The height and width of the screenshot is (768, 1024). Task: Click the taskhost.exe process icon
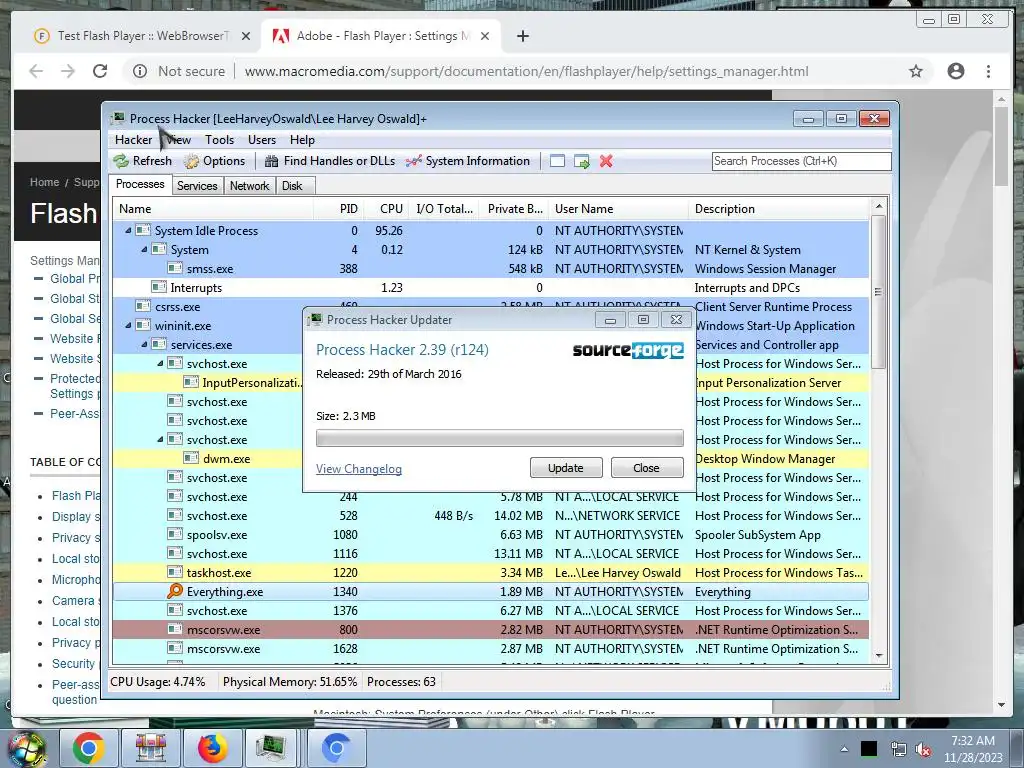coord(174,572)
